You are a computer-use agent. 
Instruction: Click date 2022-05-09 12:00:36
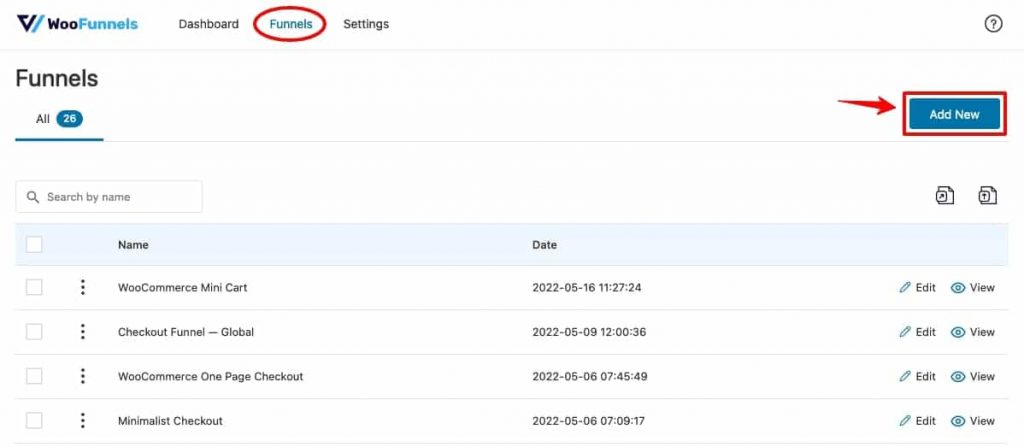coord(589,332)
